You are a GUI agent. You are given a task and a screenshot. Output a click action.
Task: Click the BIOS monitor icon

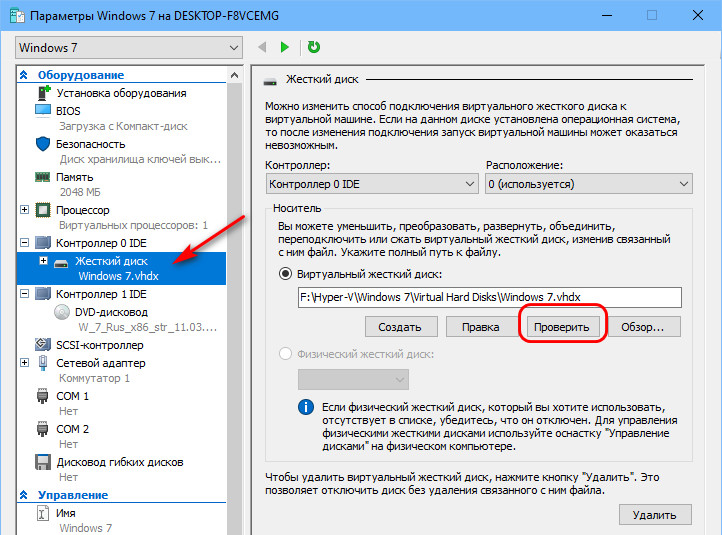click(43, 110)
